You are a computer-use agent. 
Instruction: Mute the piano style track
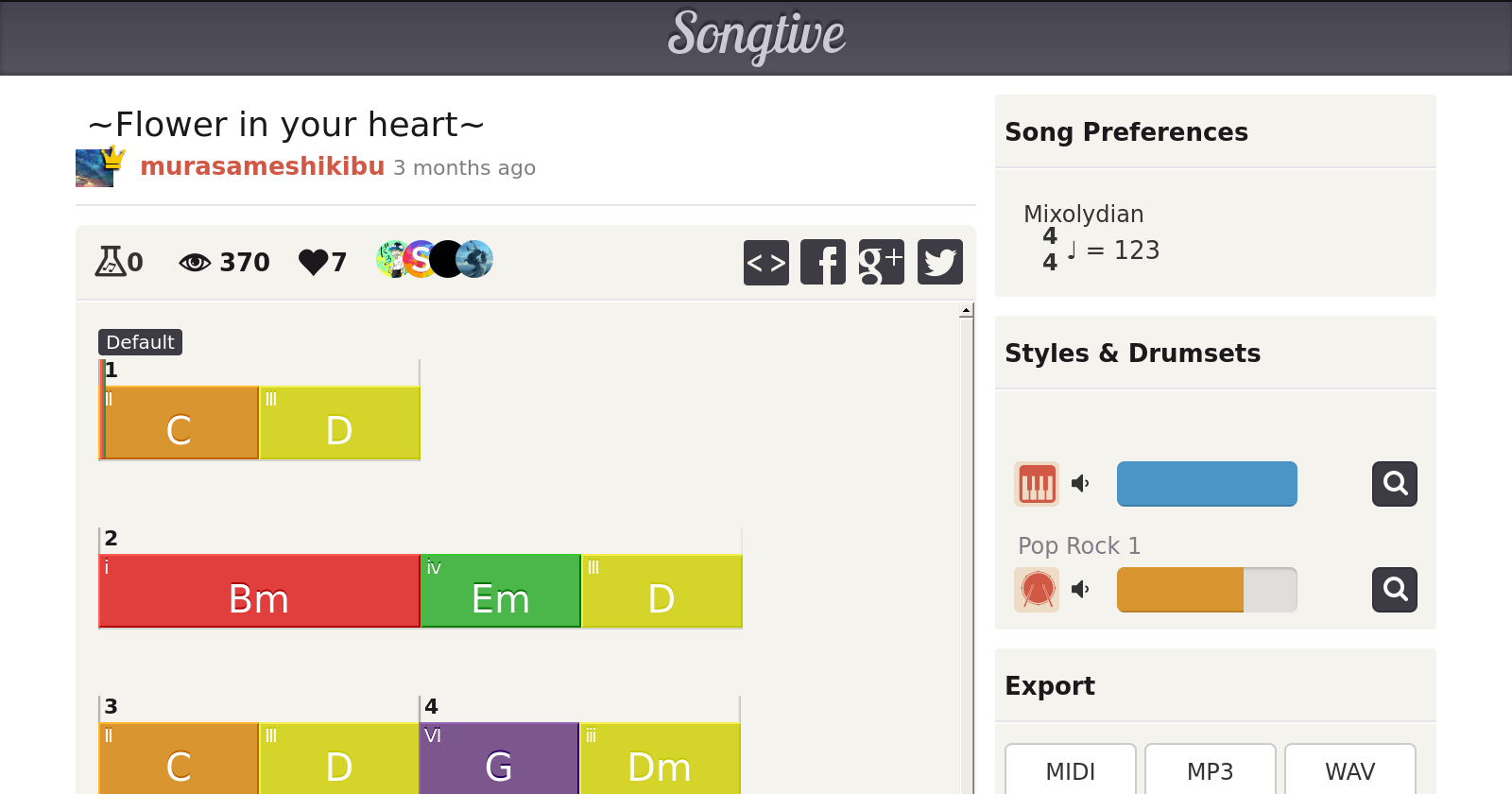1080,484
